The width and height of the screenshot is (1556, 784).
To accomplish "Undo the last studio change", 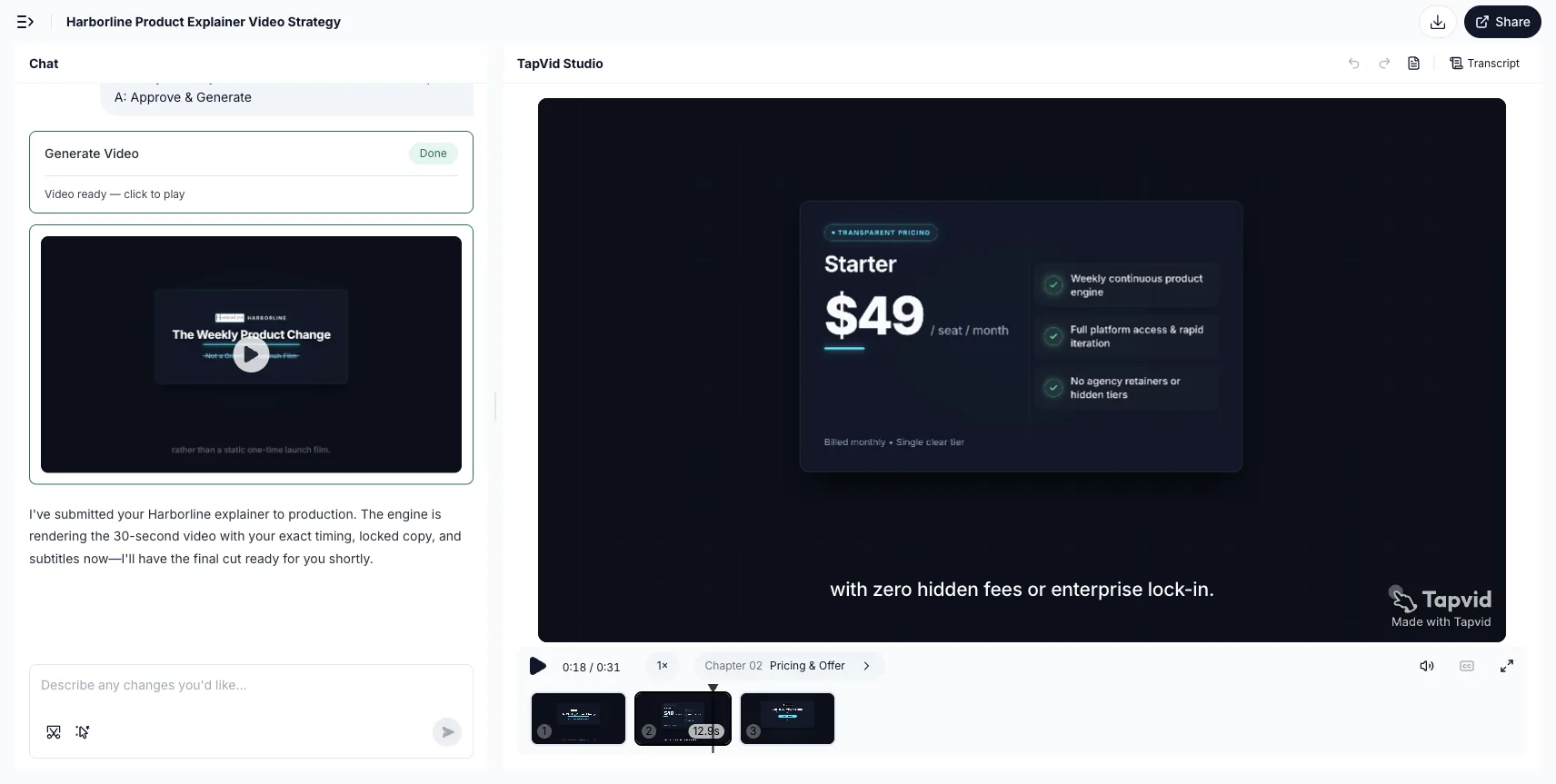I will 1354,64.
